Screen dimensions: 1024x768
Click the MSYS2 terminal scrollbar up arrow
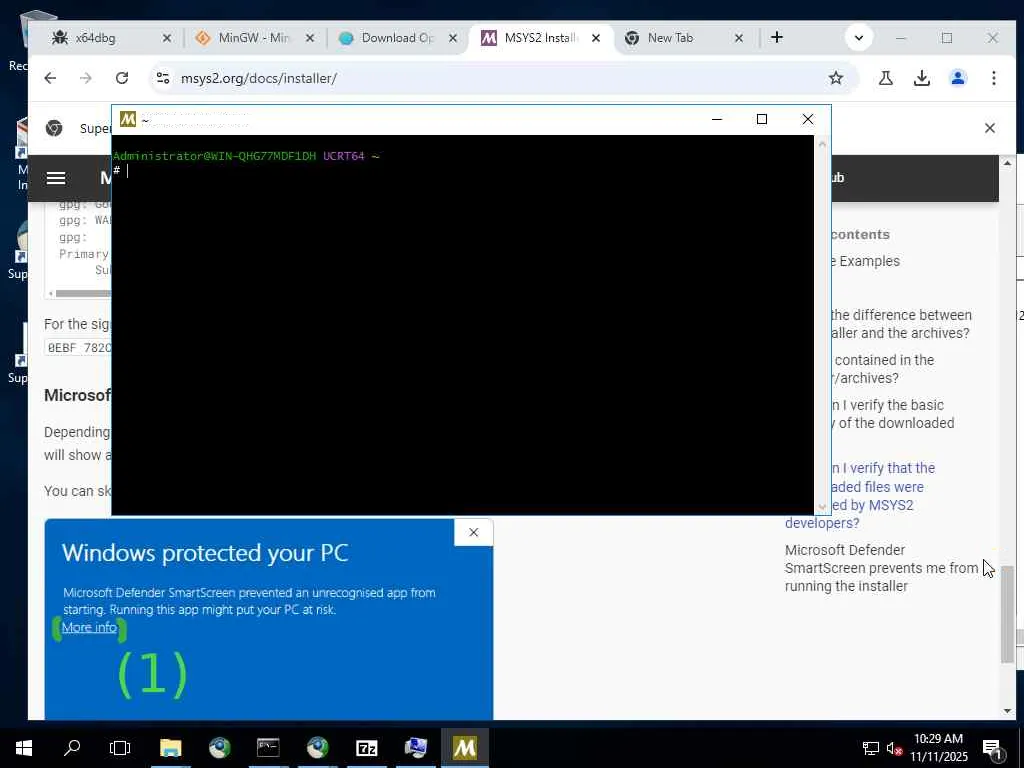tap(822, 143)
